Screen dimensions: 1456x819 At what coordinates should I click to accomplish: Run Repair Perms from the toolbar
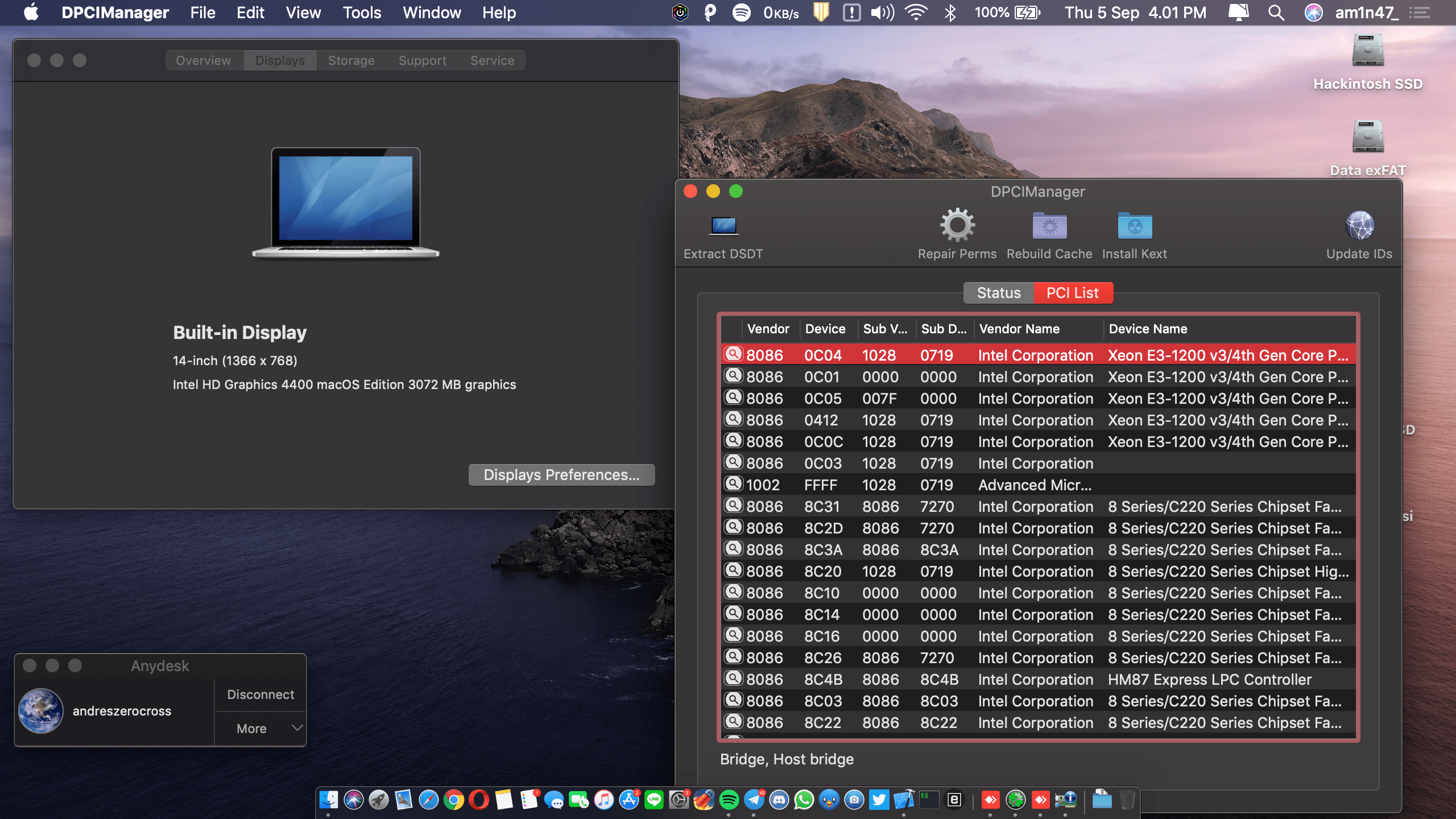957,226
